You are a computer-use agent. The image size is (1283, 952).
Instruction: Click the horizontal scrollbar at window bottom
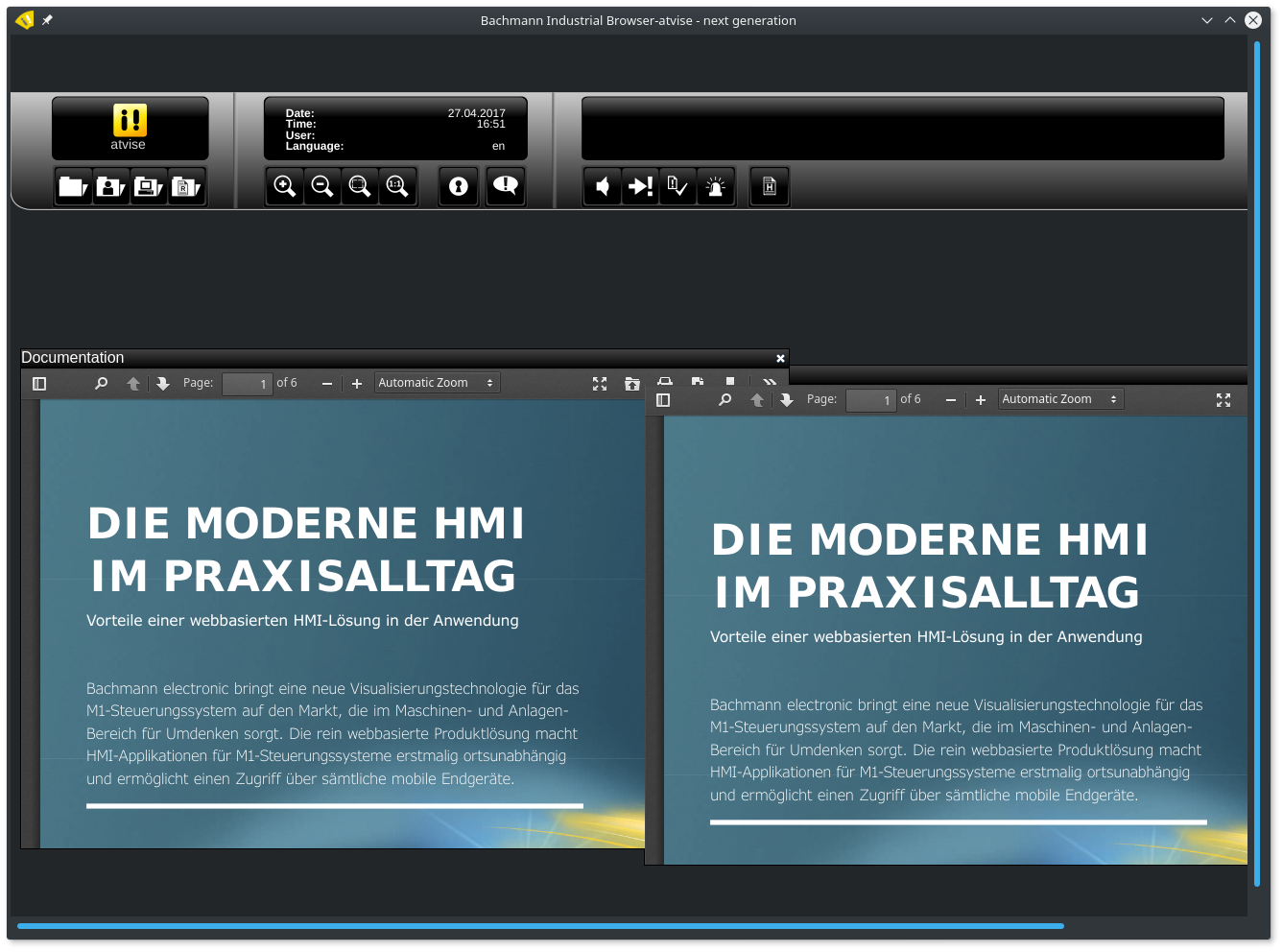[540, 926]
